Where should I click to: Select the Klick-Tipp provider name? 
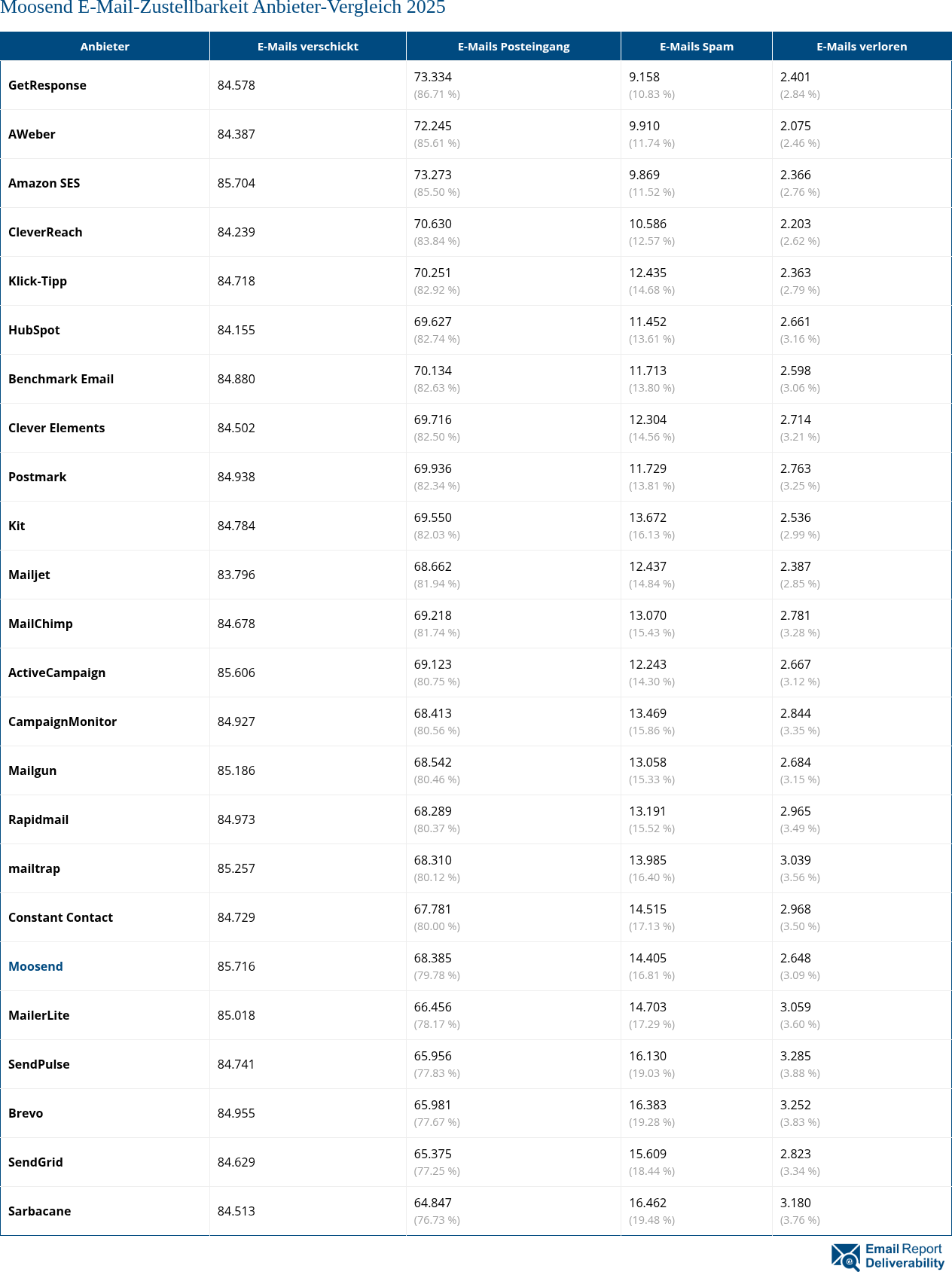tap(38, 281)
